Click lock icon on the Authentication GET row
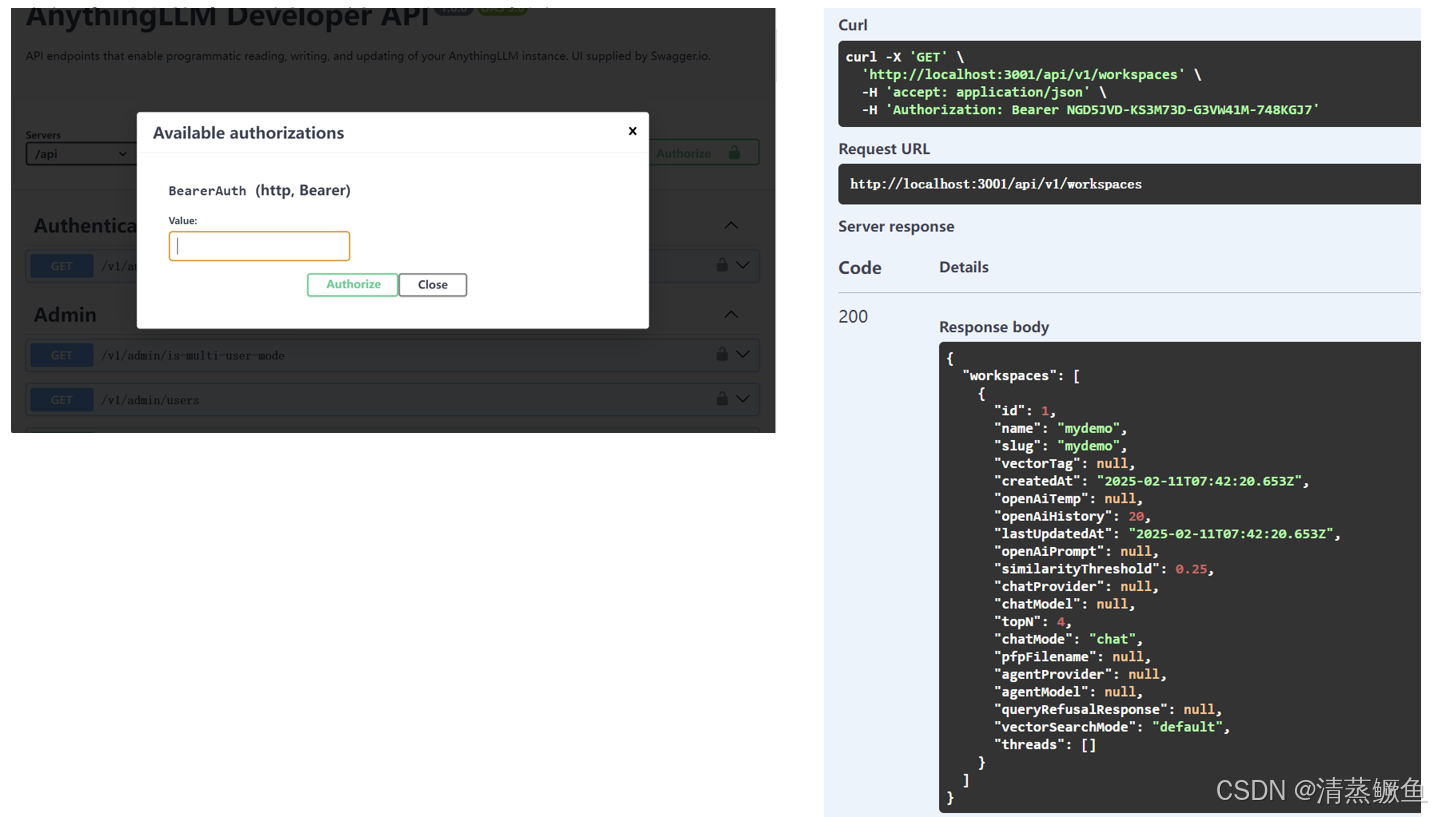The image size is (1432, 817). tap(721, 265)
